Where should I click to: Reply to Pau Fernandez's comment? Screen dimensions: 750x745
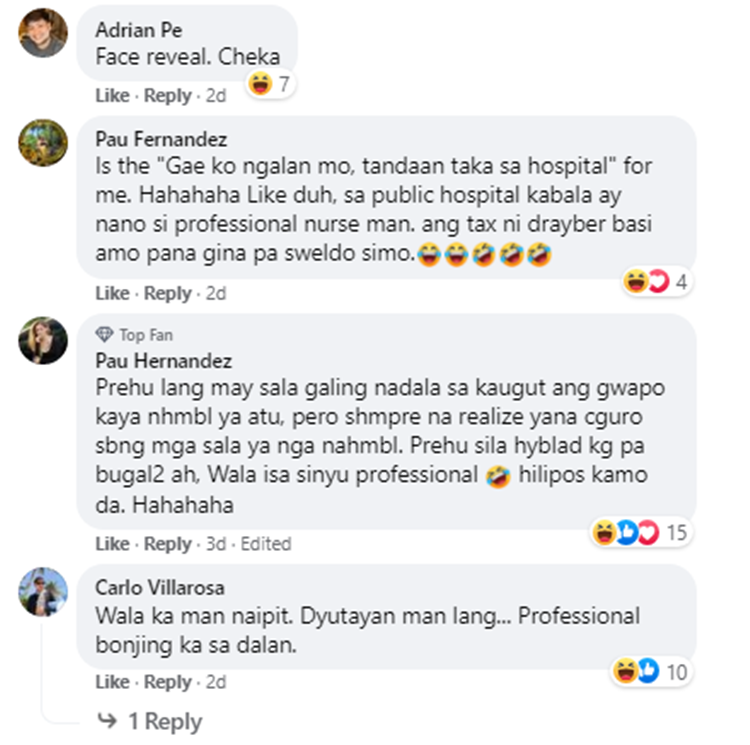168,293
